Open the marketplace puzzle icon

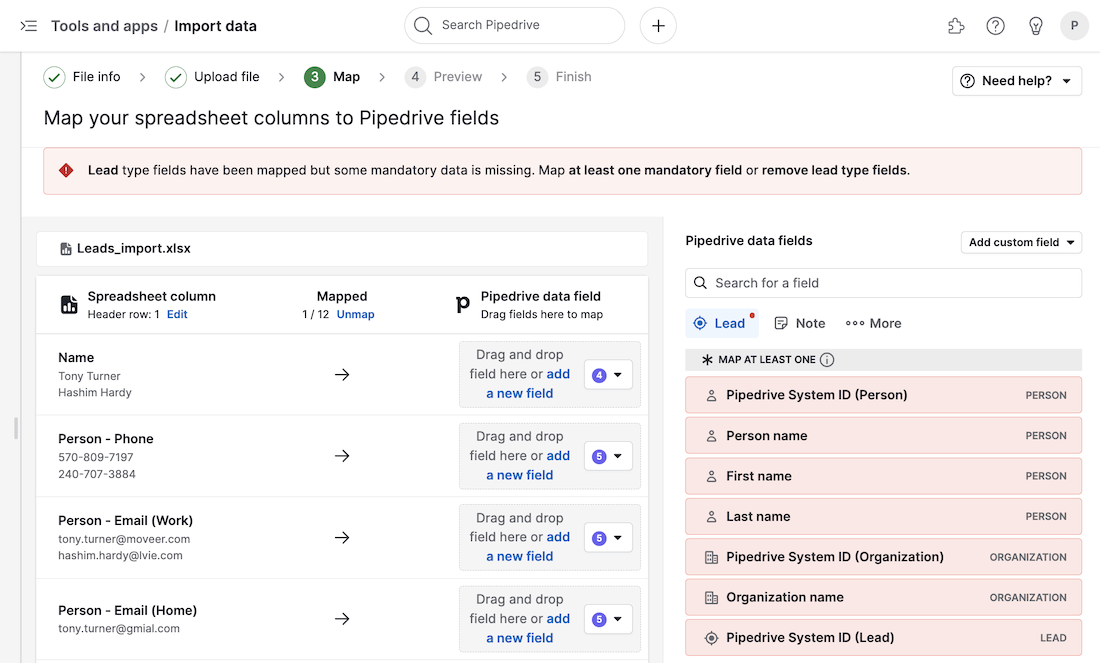(955, 26)
